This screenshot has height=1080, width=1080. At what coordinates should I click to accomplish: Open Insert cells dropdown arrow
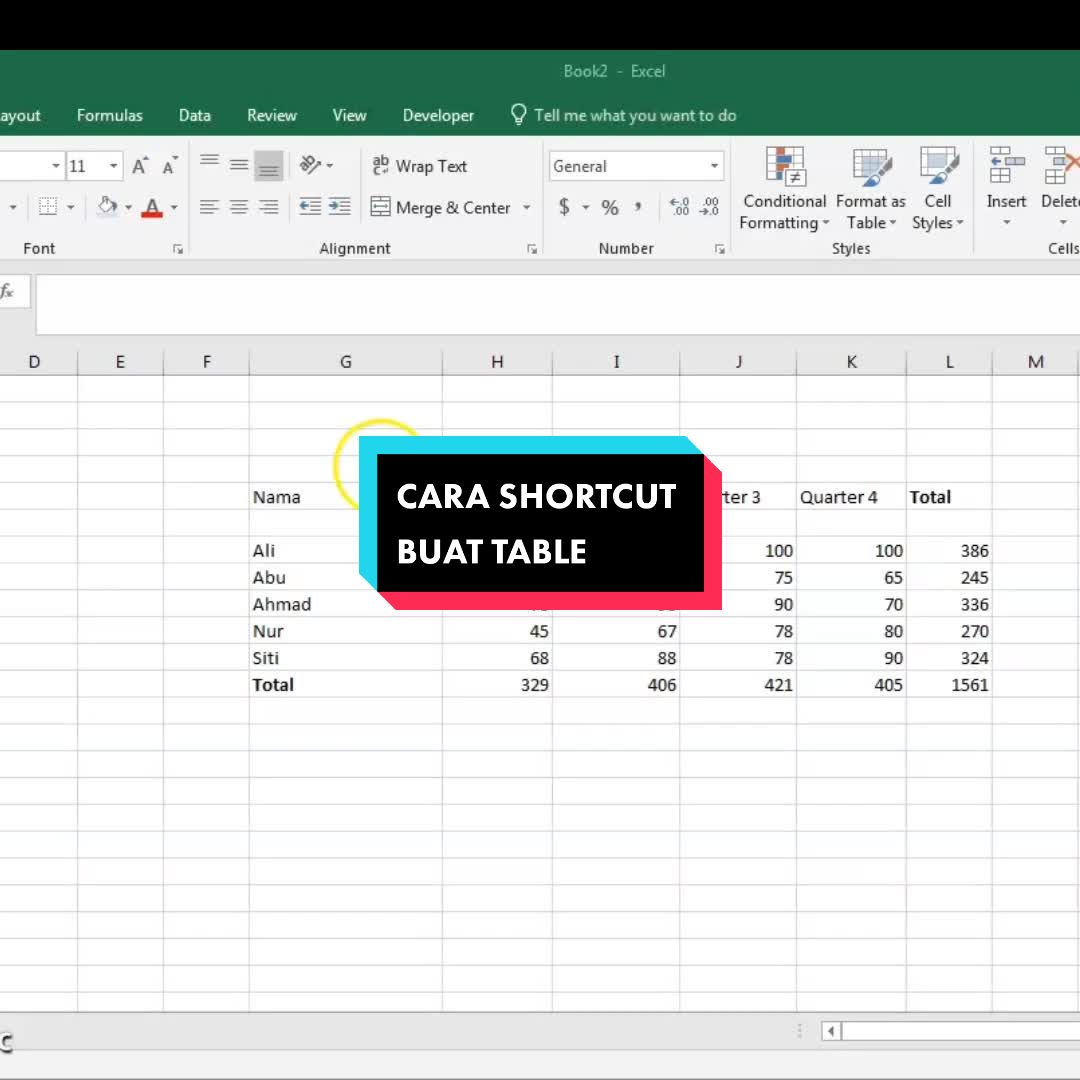point(1006,222)
